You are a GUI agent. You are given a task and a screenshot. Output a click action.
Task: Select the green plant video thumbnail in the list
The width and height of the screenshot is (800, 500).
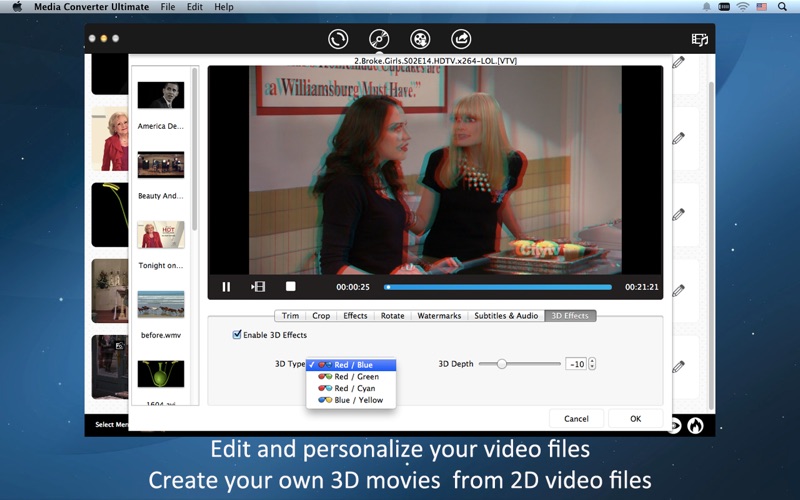[161, 374]
